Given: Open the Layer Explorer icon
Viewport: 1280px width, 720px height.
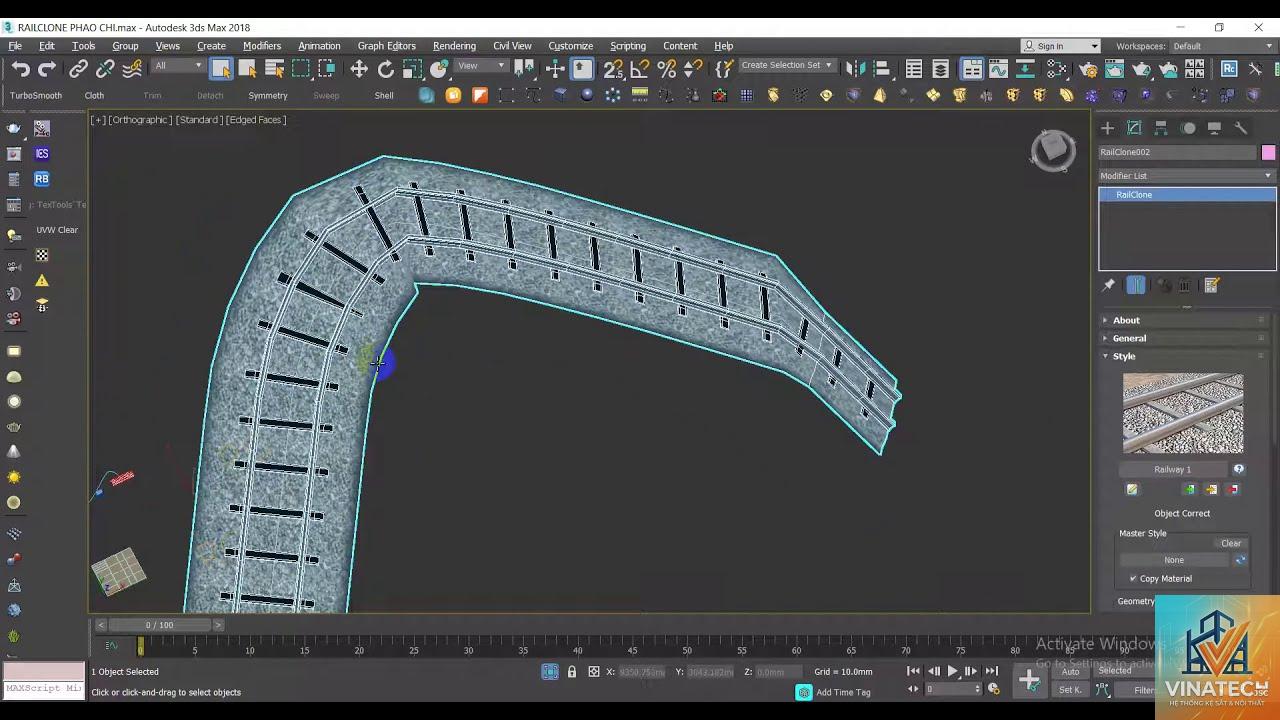Looking at the screenshot, I should pos(941,69).
